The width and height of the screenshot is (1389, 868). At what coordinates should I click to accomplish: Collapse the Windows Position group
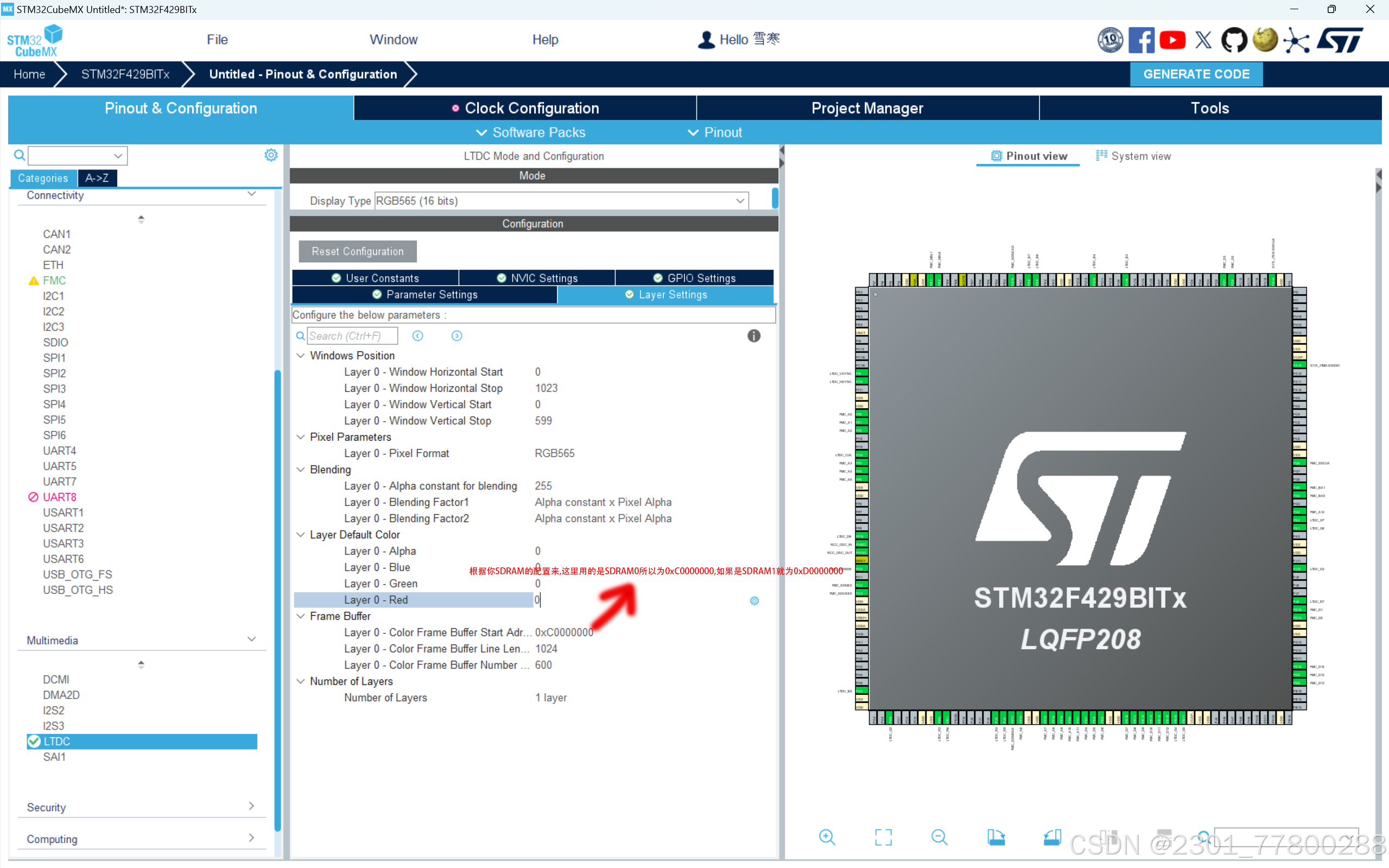tap(300, 356)
